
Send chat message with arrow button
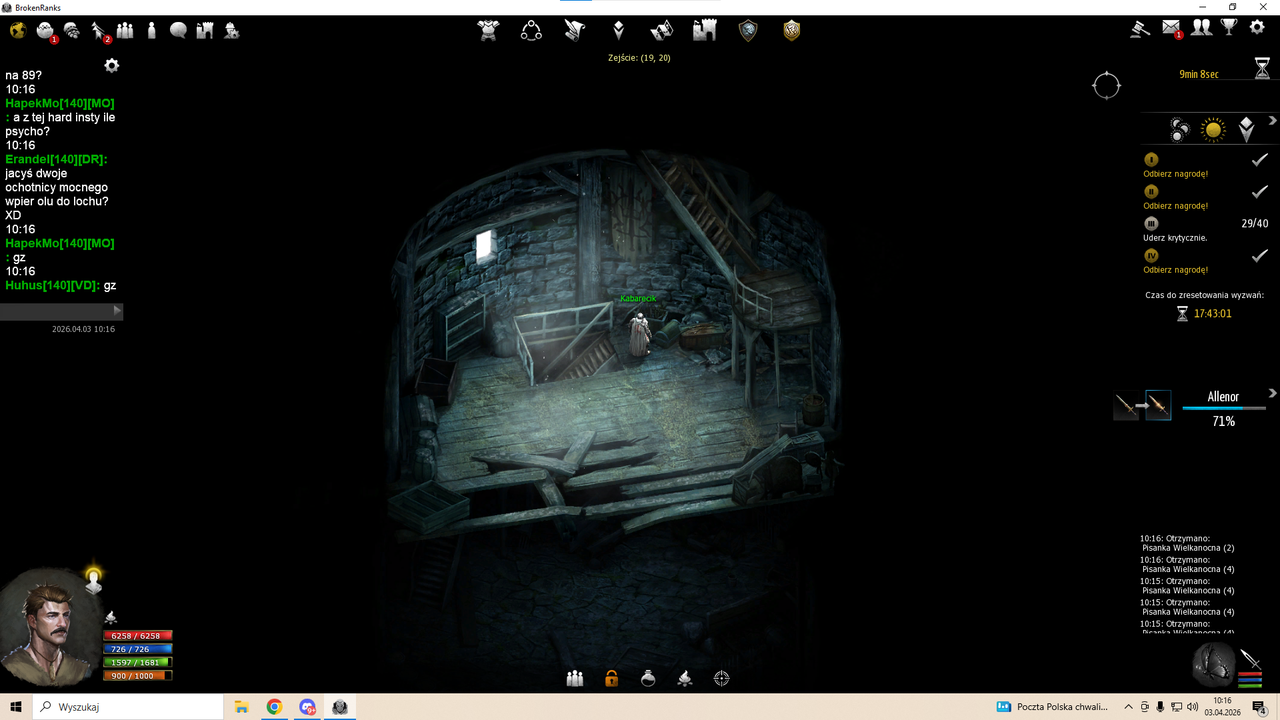118,312
